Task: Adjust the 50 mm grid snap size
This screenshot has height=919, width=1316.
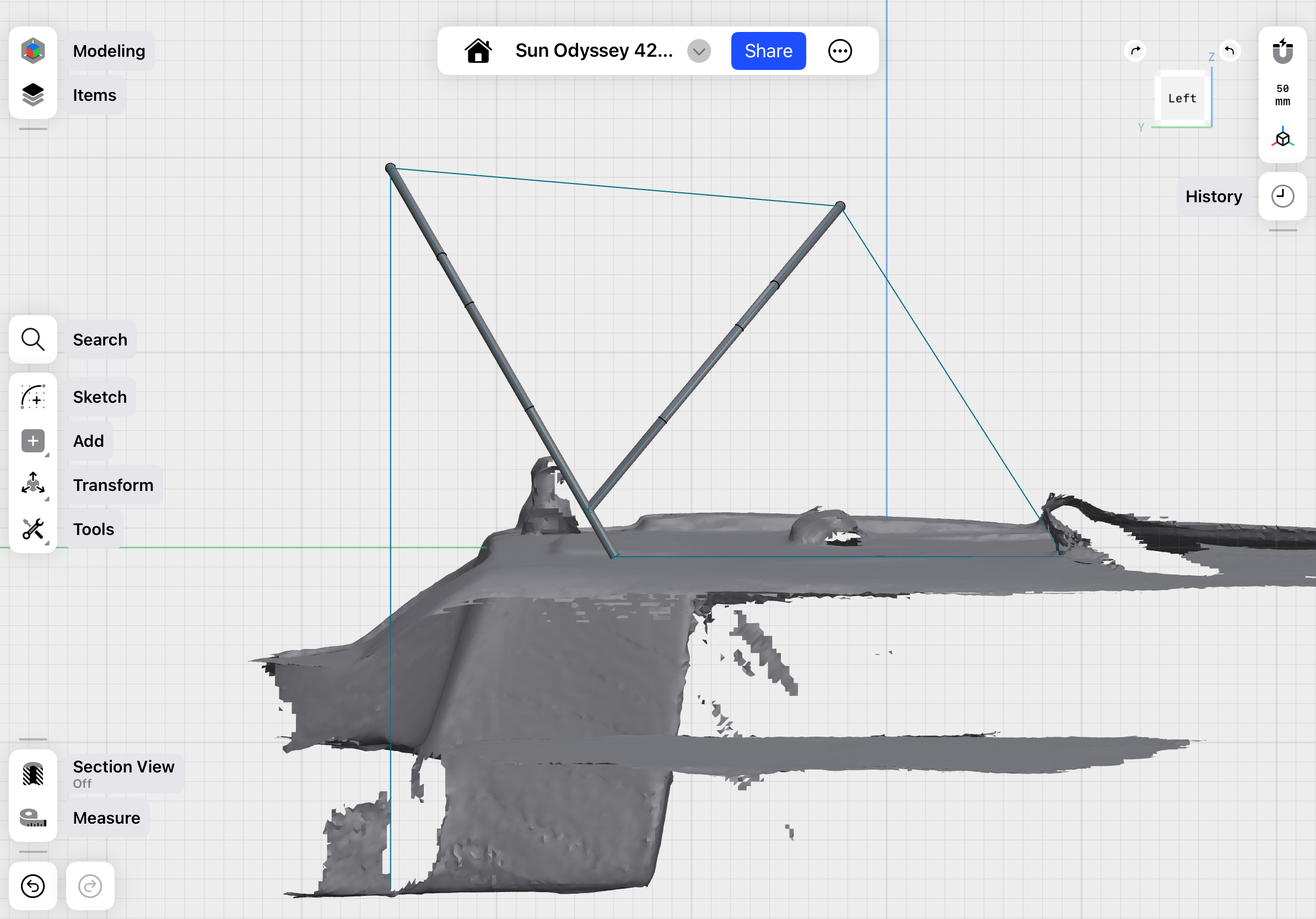Action: pyautogui.click(x=1282, y=95)
